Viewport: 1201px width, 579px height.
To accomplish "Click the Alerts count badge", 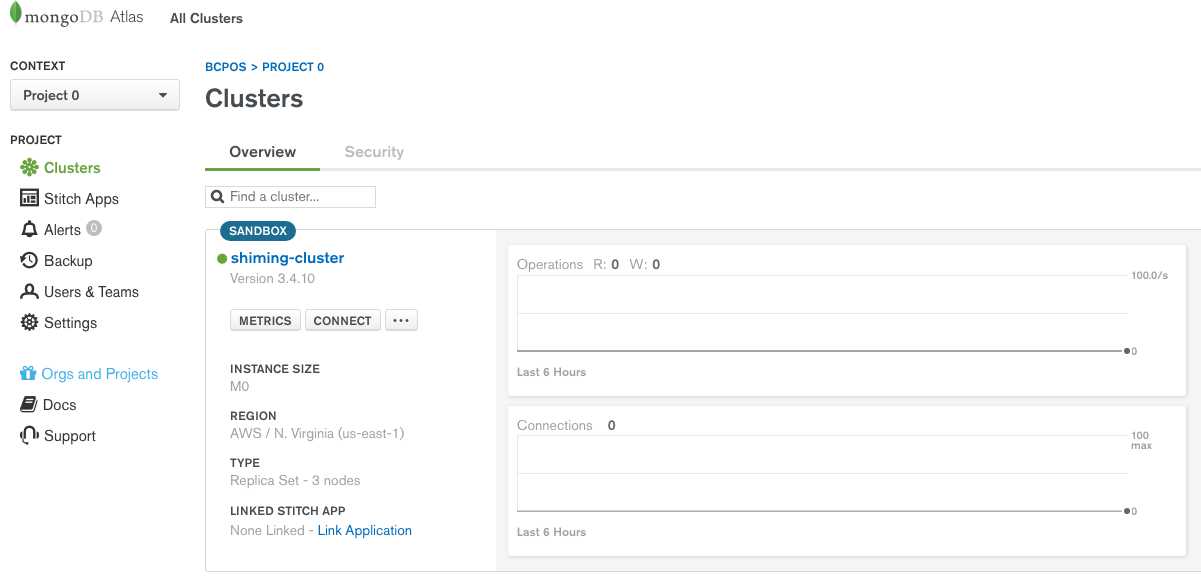I will click(94, 229).
